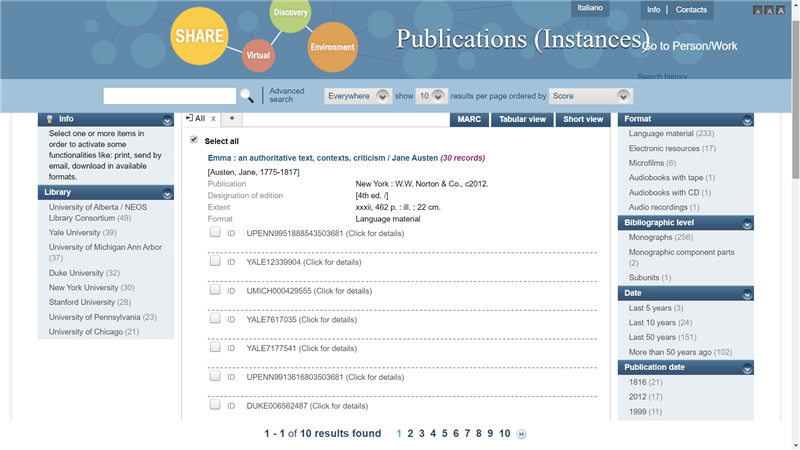The width and height of the screenshot is (800, 450).
Task: Open the Discovery green circle
Action: 290,14
